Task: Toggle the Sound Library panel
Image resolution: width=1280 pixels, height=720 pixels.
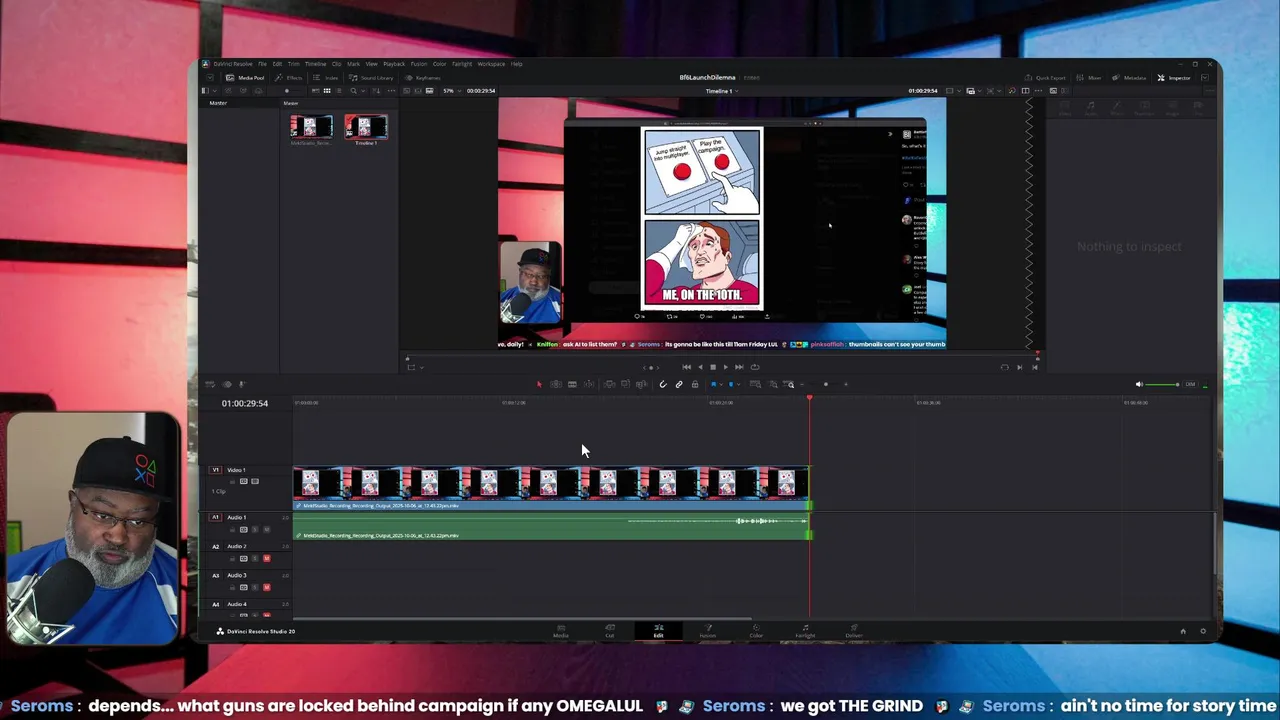Action: (371, 78)
